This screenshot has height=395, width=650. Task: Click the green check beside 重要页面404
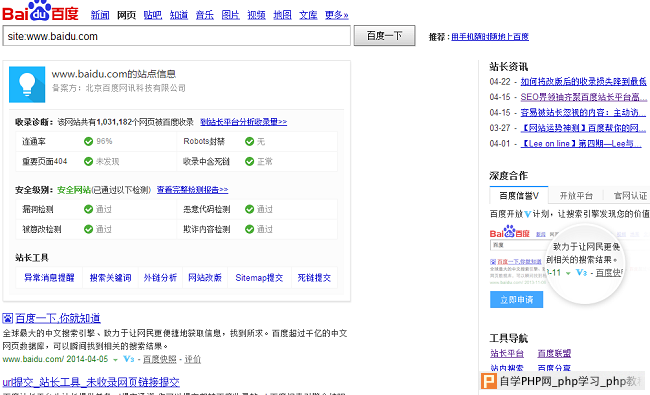(x=88, y=161)
